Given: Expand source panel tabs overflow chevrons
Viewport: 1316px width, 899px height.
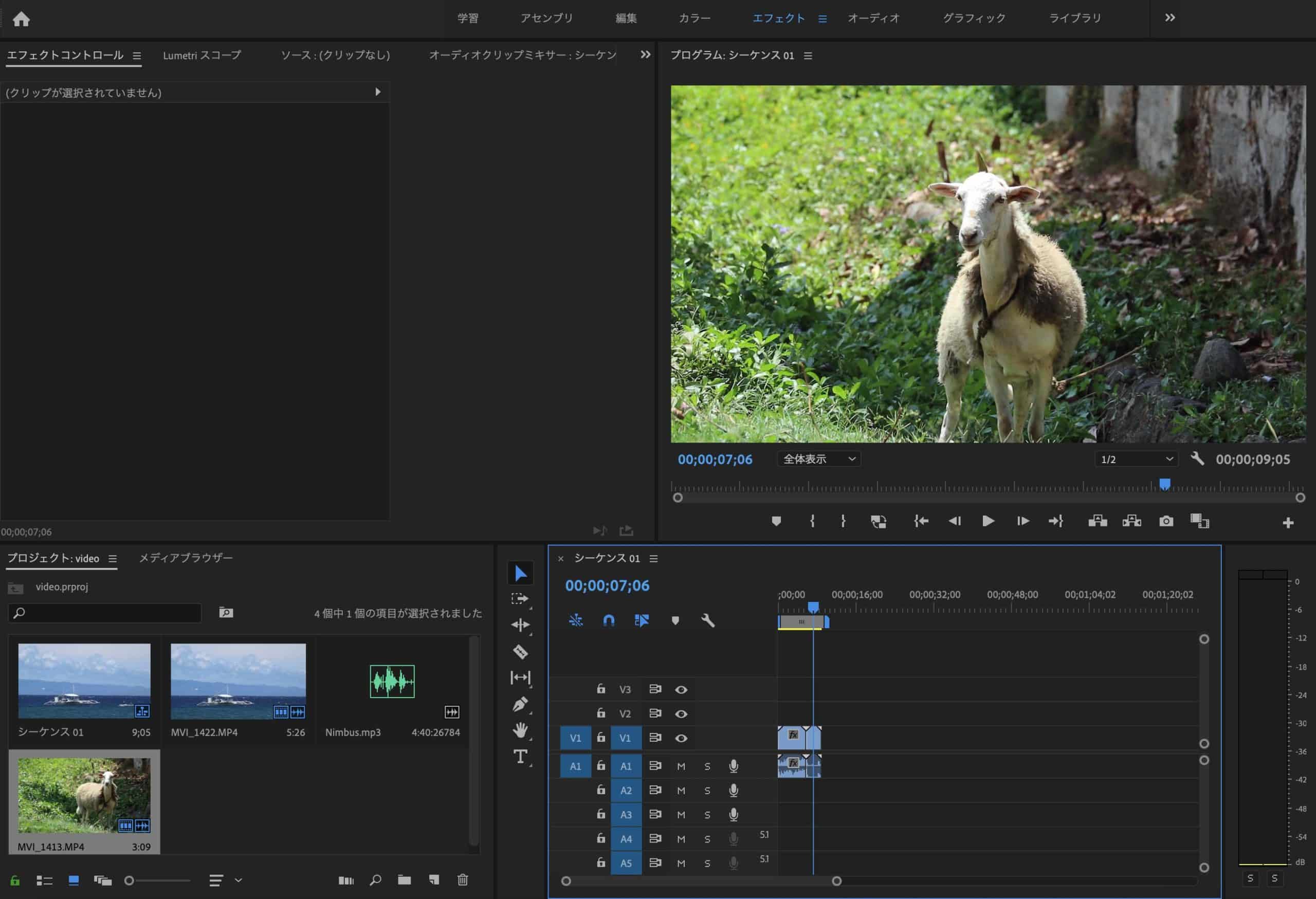Looking at the screenshot, I should coord(645,54).
